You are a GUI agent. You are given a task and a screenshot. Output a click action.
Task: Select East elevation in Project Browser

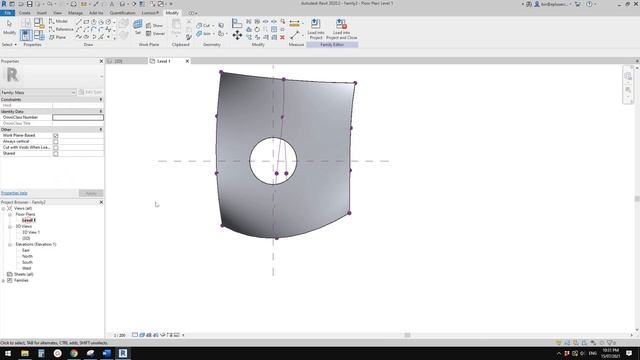26,250
